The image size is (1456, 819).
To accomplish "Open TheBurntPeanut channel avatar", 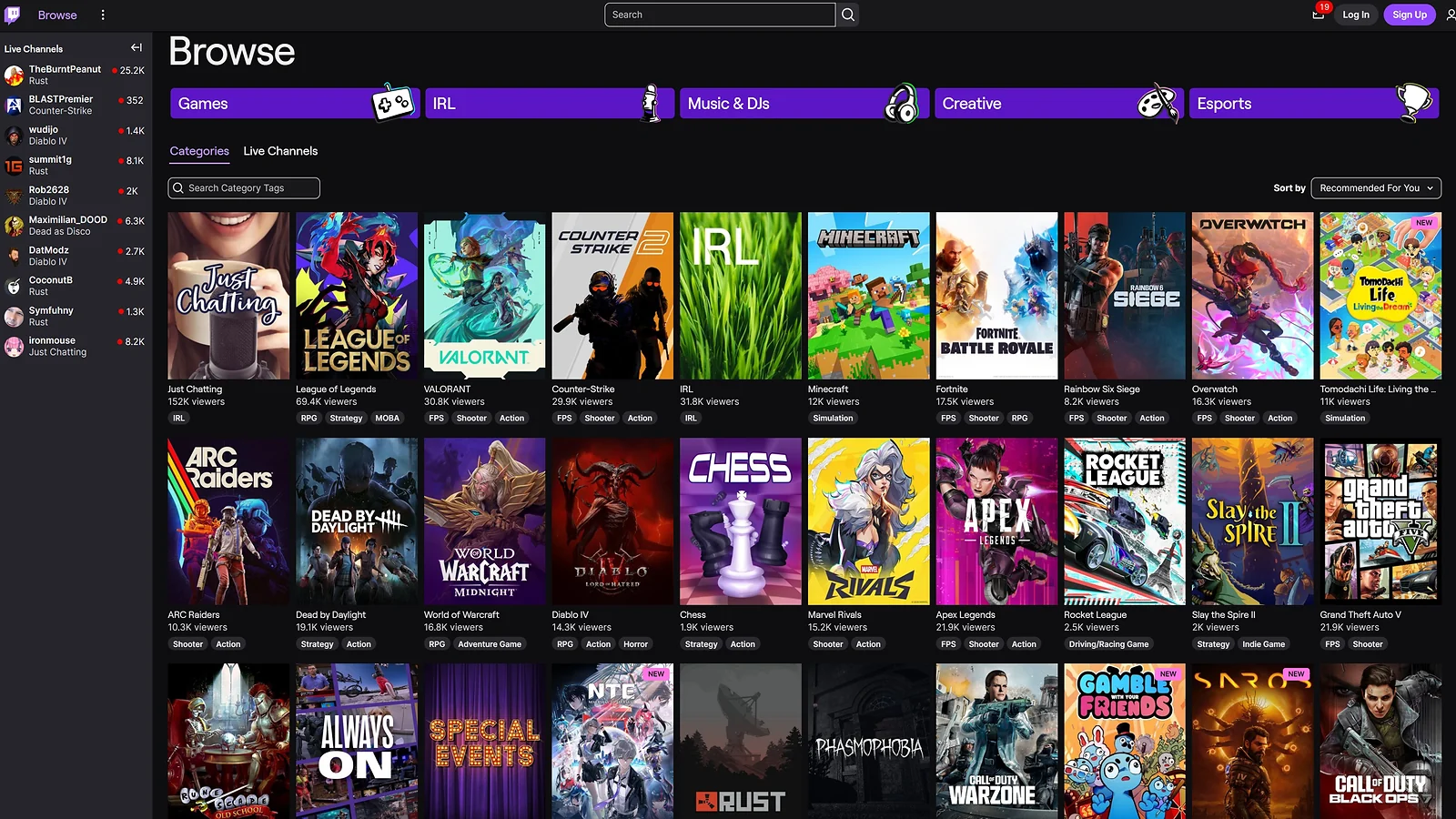I will (x=14, y=75).
